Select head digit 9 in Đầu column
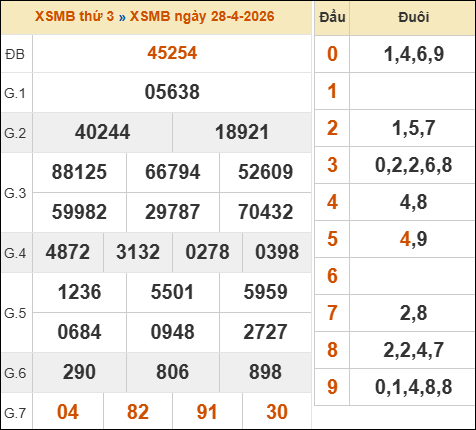This screenshot has width=476, height=430. [x=332, y=387]
